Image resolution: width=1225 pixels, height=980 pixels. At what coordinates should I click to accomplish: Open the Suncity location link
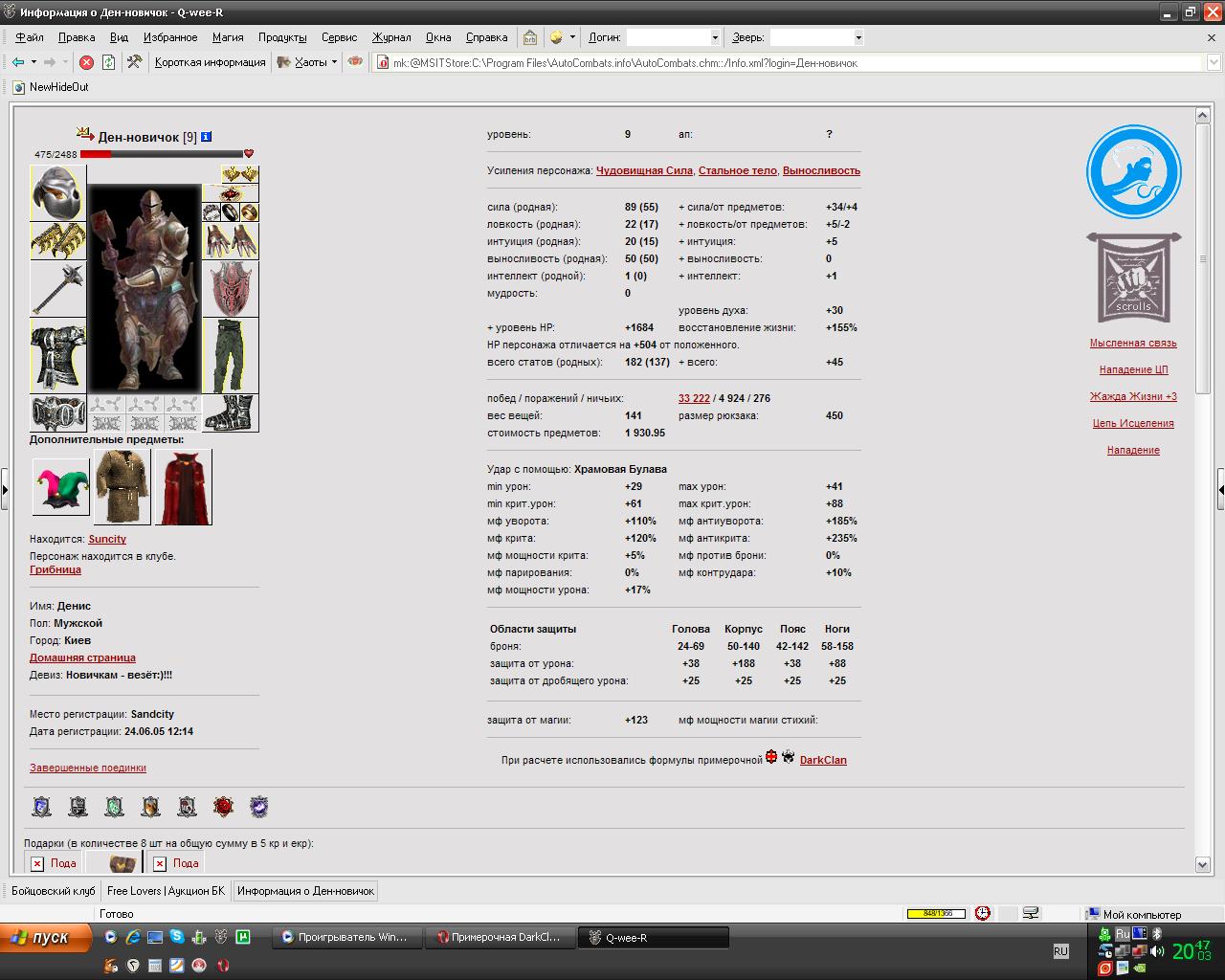tap(107, 539)
